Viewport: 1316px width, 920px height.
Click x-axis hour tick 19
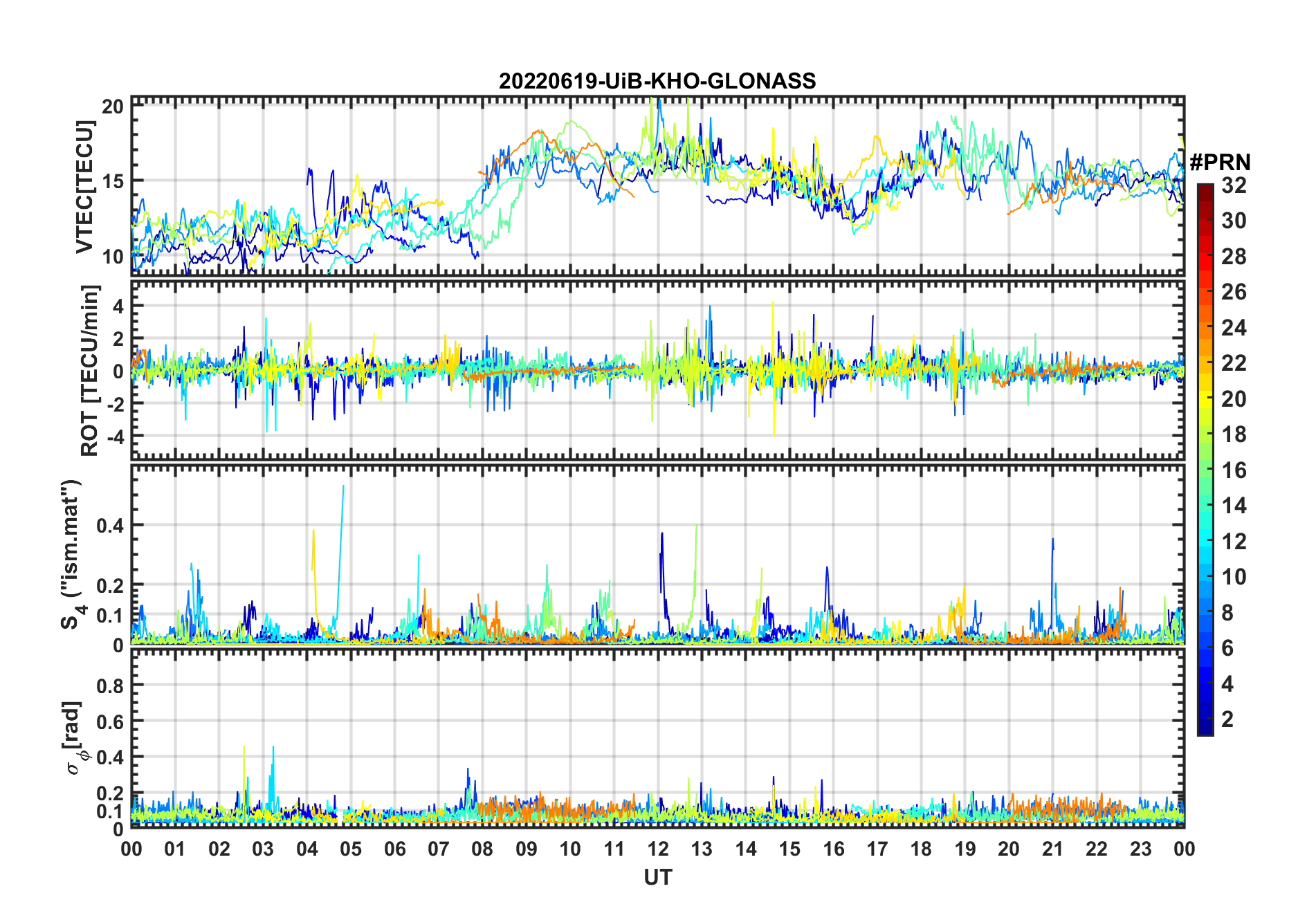(x=965, y=849)
